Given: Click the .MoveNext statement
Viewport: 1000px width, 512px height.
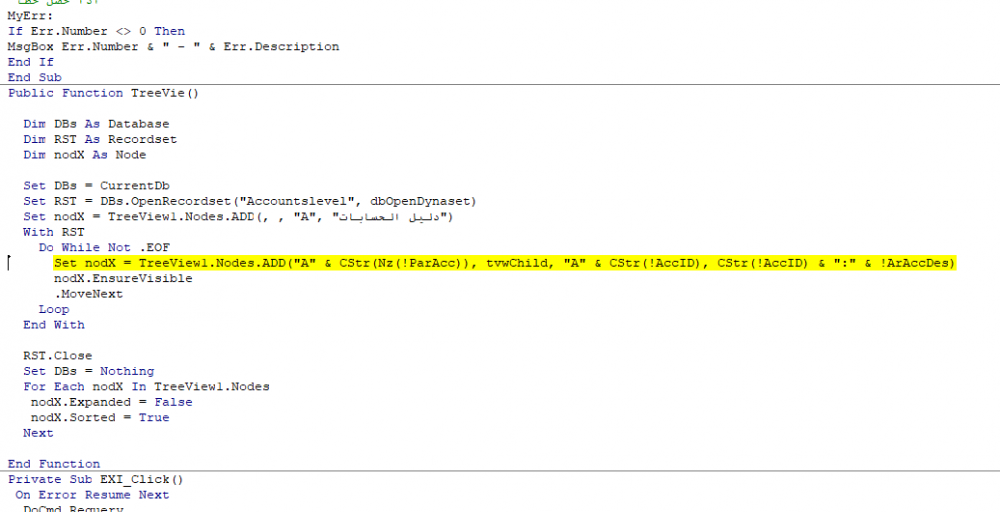Looking at the screenshot, I should (x=89, y=294).
